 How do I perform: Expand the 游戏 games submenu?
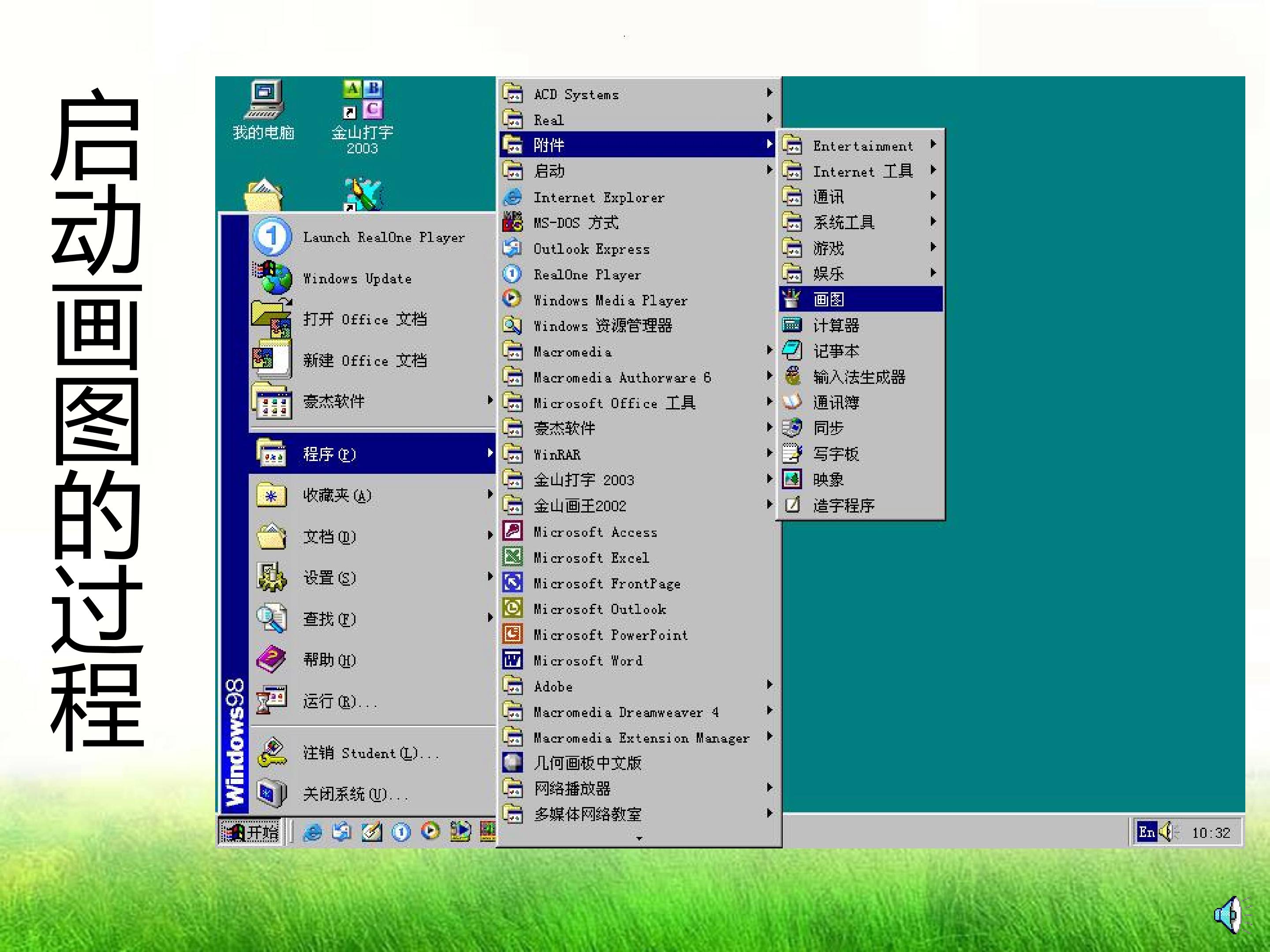click(x=861, y=248)
